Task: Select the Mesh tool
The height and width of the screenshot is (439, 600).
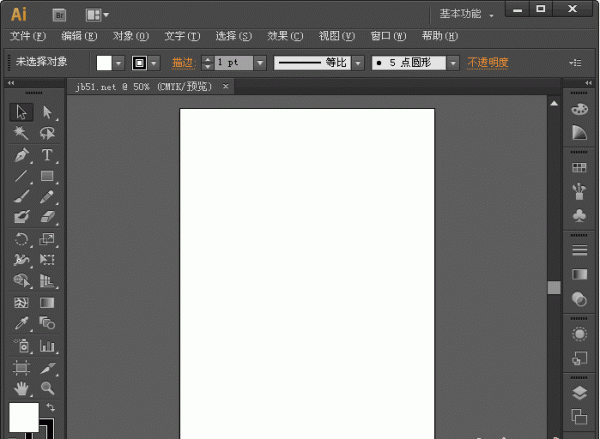Action: pyautogui.click(x=21, y=303)
